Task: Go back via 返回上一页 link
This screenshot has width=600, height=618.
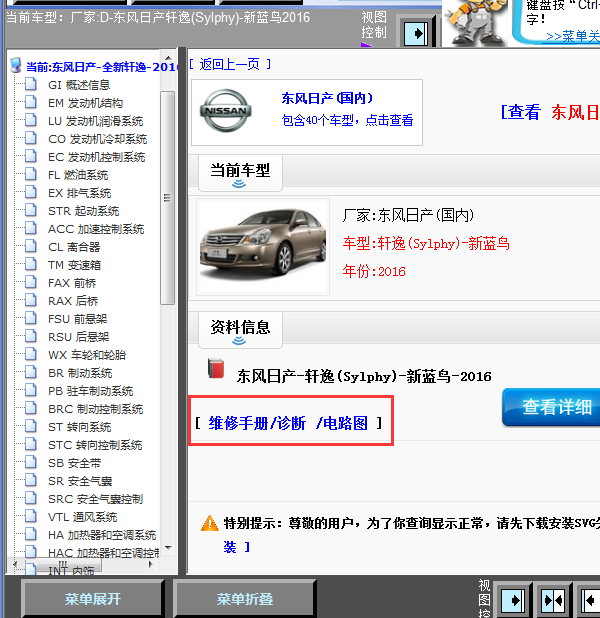Action: (230, 64)
